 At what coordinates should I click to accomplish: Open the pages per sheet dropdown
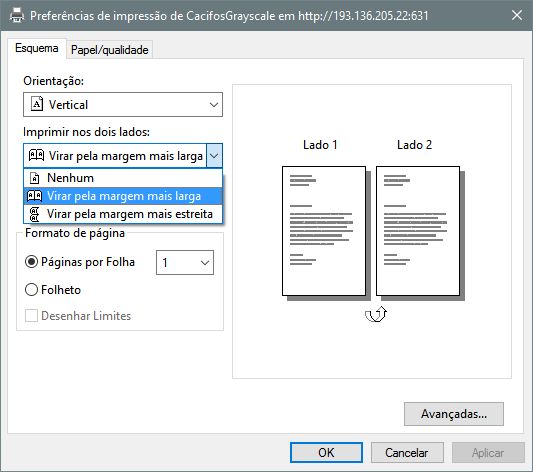tap(185, 262)
